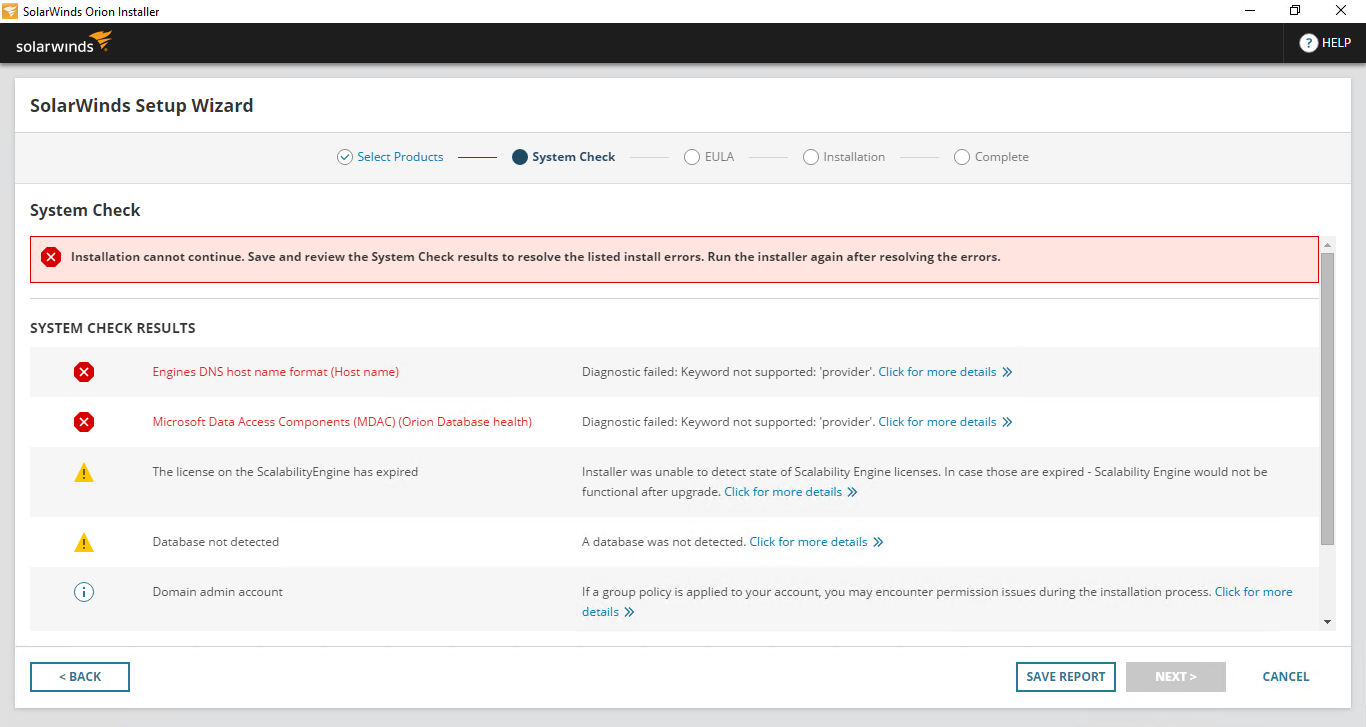
Task: Go to the Select Products step
Action: [400, 157]
